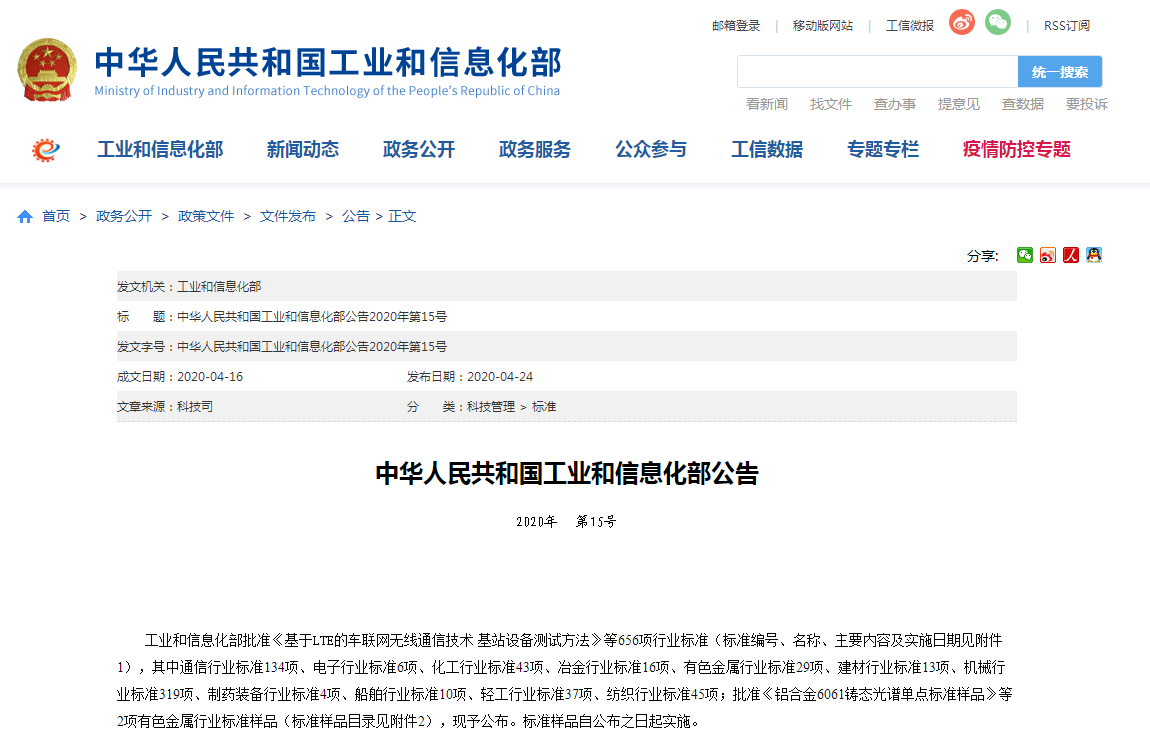Select the 工信数据 menu item
This screenshot has width=1150, height=734.
766,150
